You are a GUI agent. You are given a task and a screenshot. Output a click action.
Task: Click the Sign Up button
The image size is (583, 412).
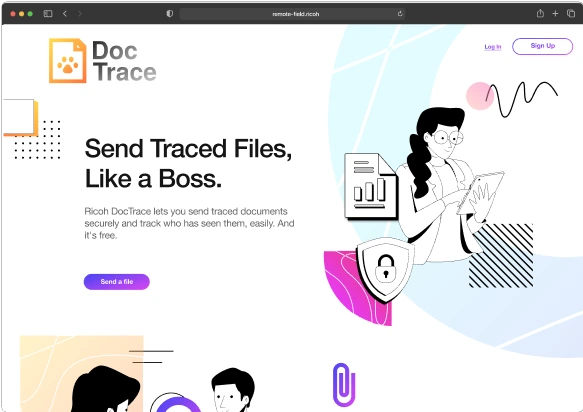[542, 46]
